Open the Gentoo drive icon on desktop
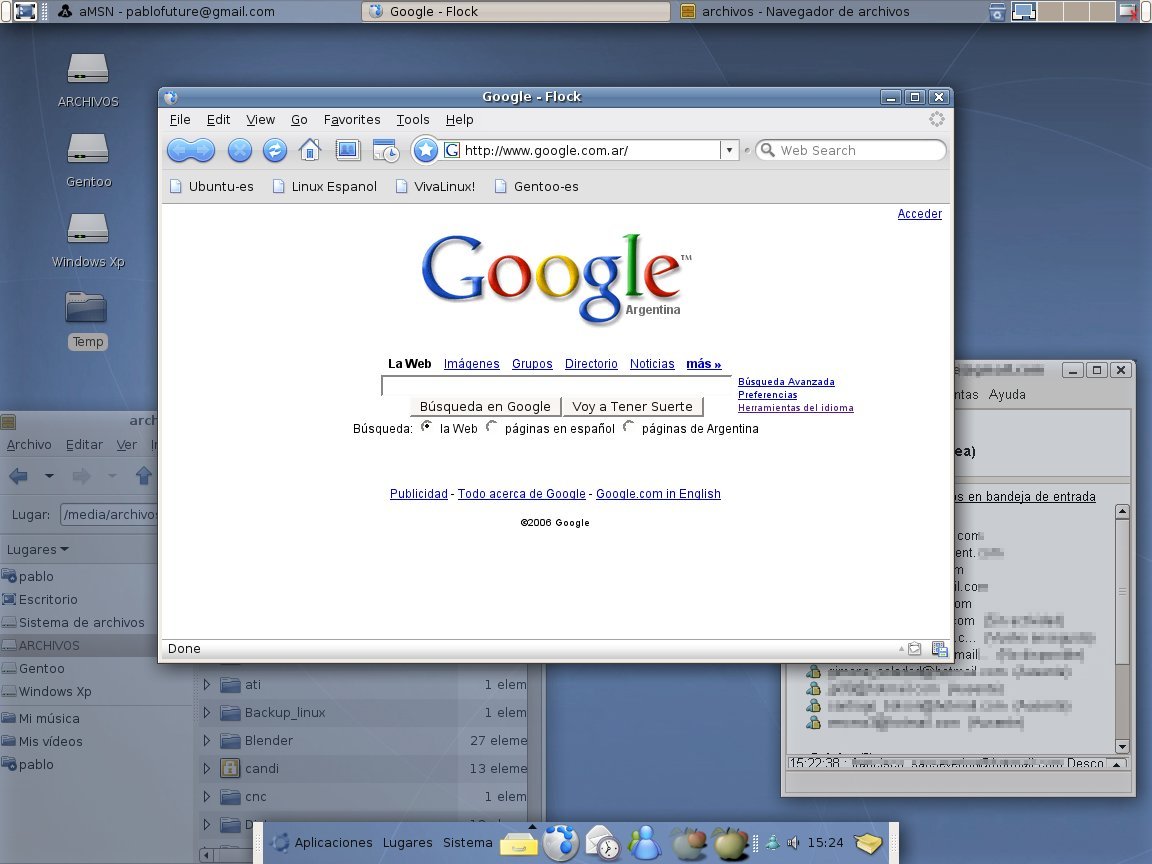This screenshot has height=864, width=1152. [x=88, y=149]
